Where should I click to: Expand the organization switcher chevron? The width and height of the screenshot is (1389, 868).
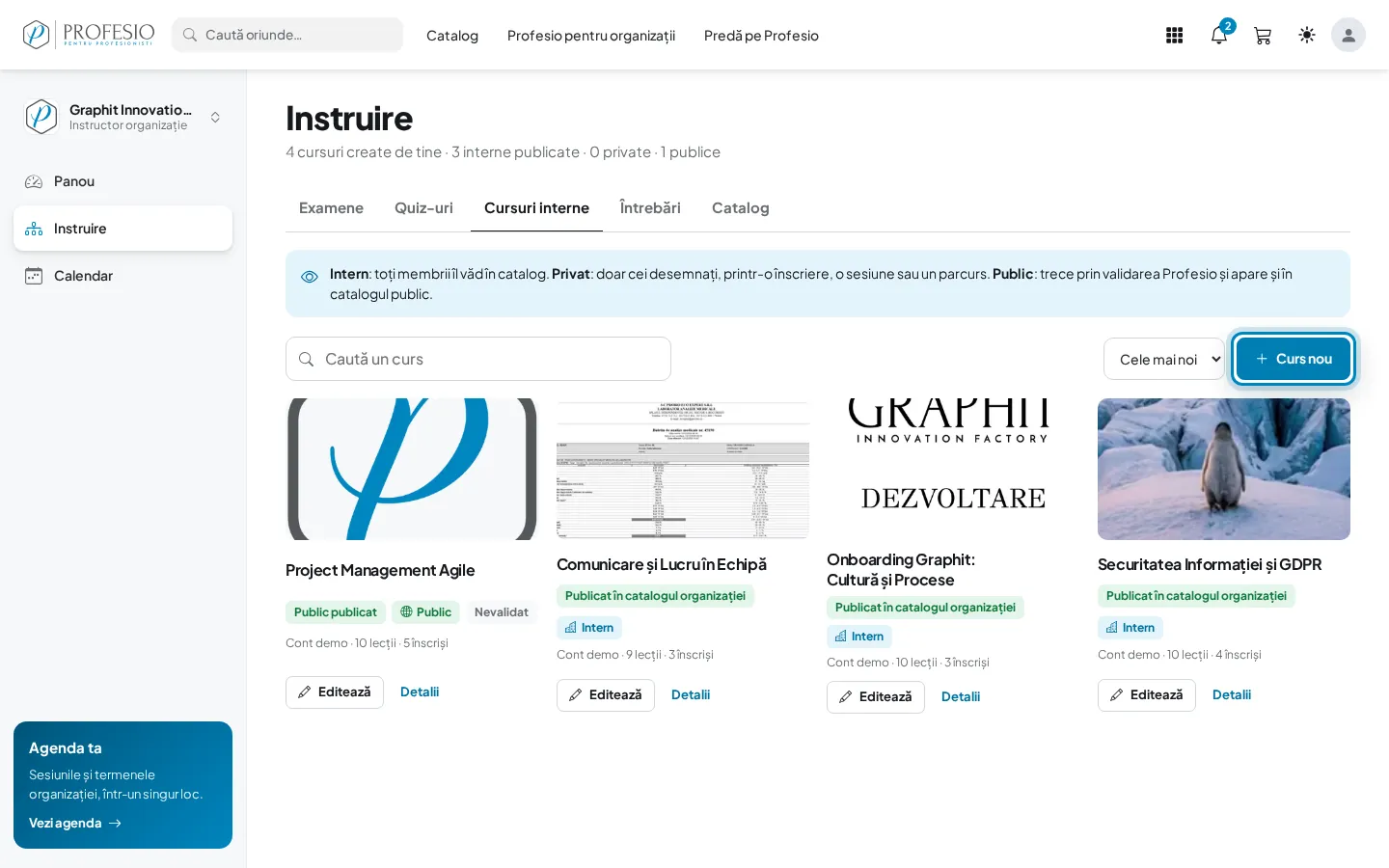click(x=215, y=117)
